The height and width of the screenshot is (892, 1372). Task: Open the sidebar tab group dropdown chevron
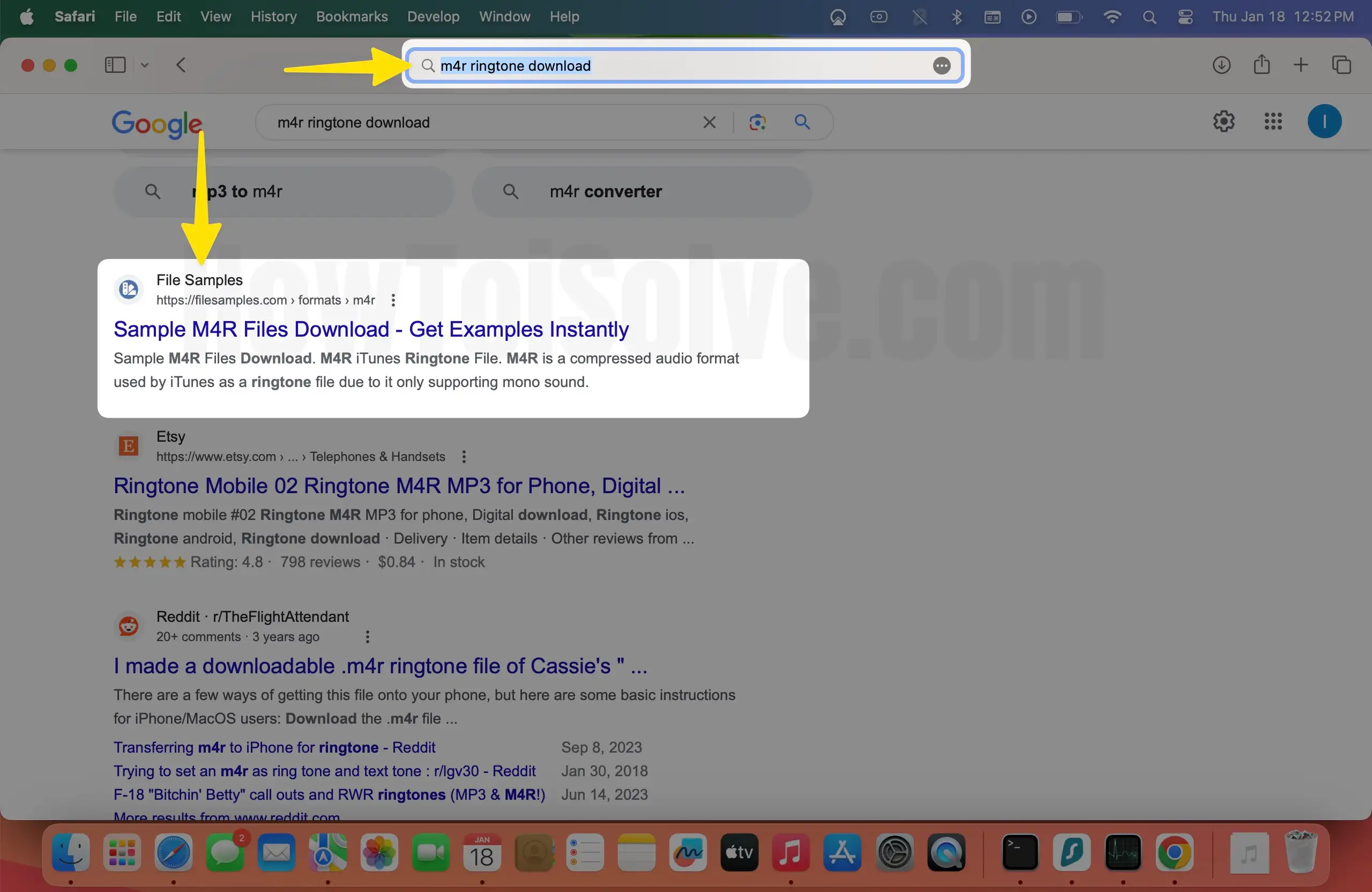145,65
